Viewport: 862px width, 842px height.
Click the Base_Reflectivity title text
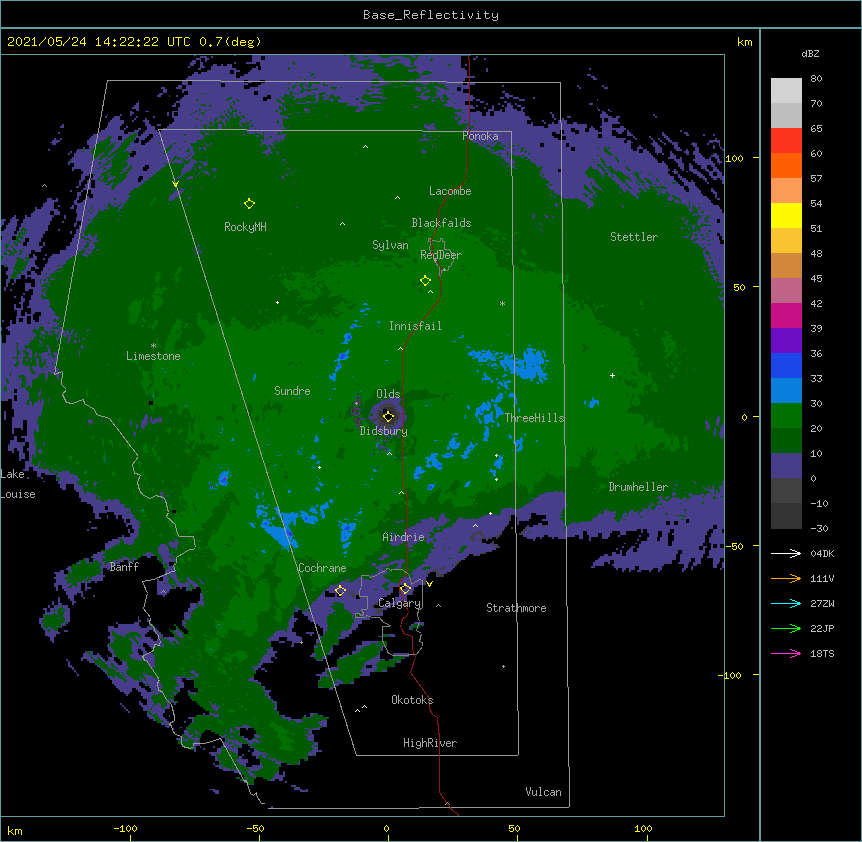(x=431, y=15)
